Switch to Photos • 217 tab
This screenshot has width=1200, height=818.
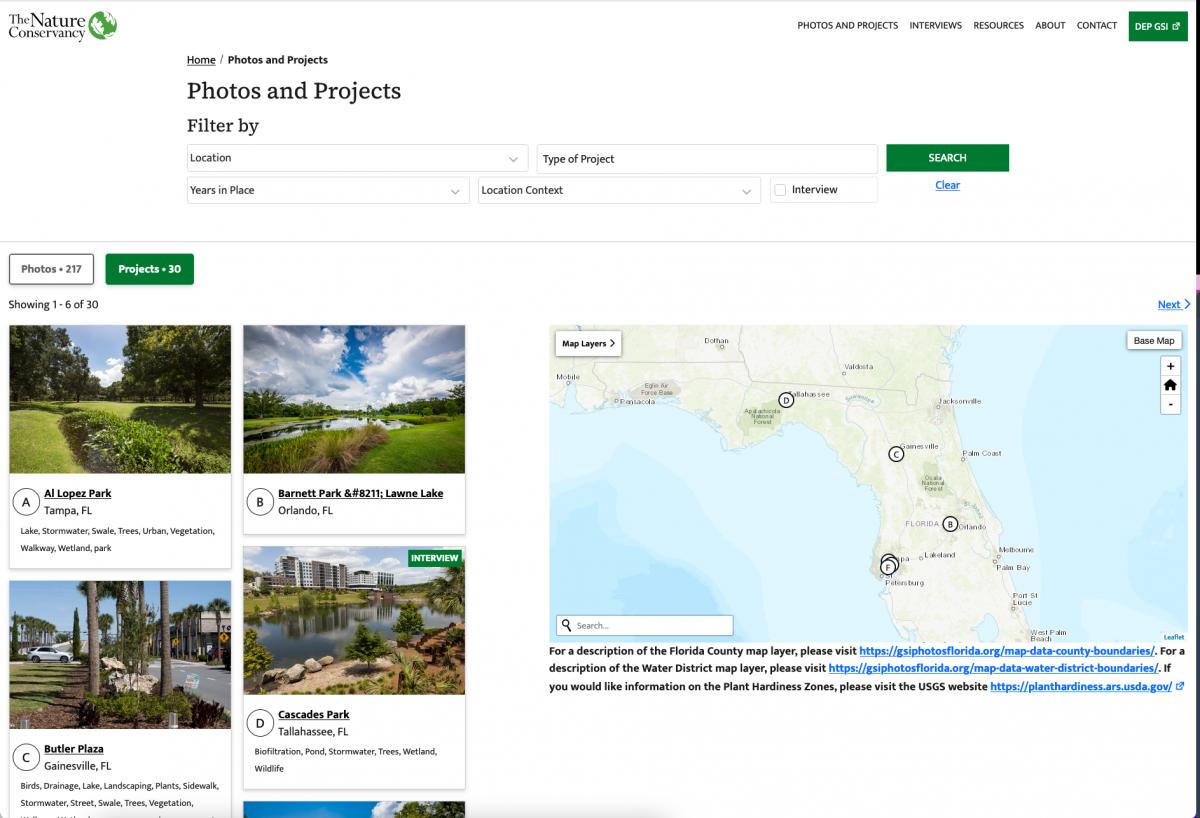coord(51,269)
